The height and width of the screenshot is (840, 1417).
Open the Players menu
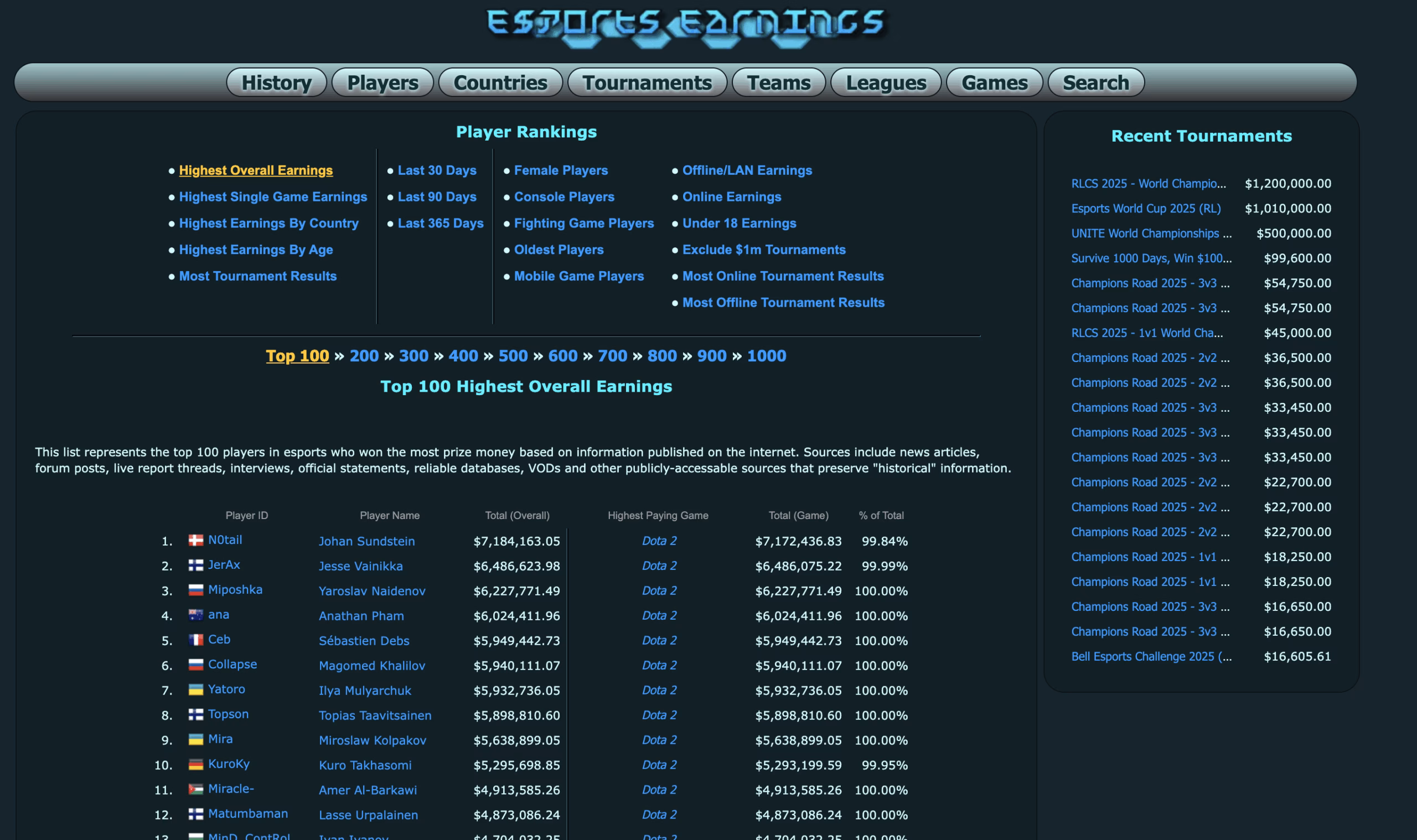point(382,82)
